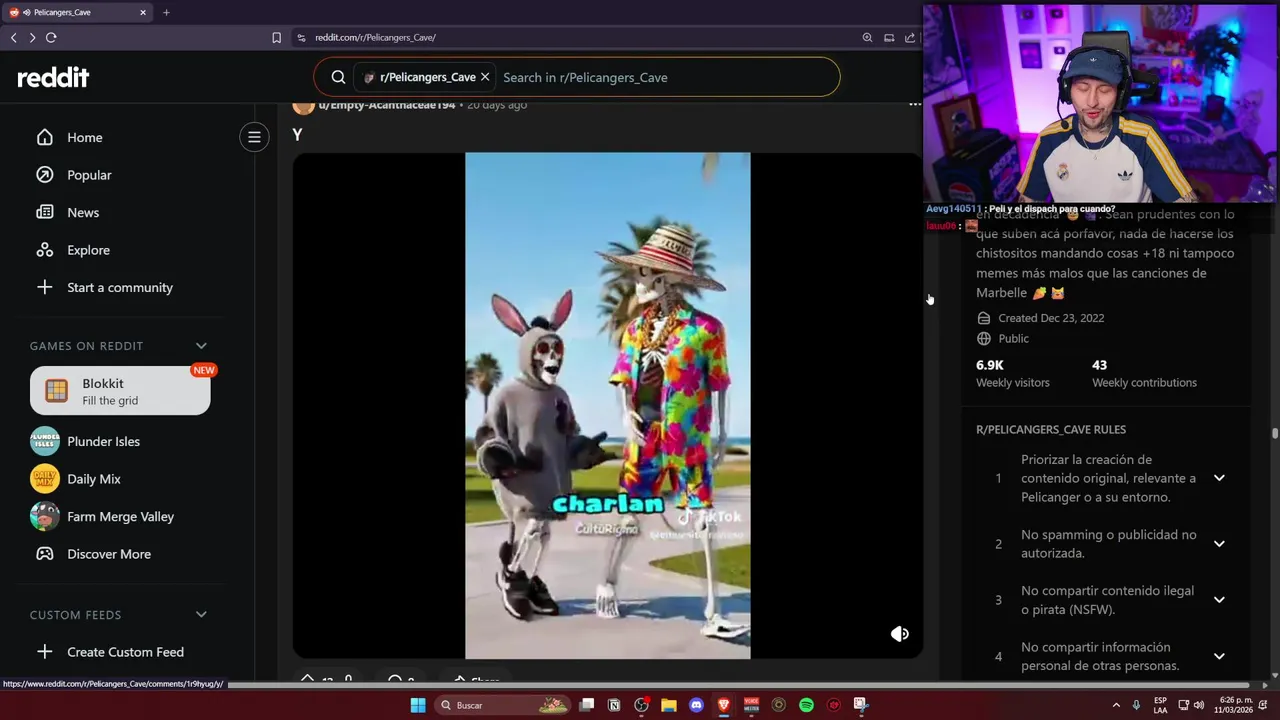1280x720 pixels.
Task: Click the video post player
Action: (607, 405)
